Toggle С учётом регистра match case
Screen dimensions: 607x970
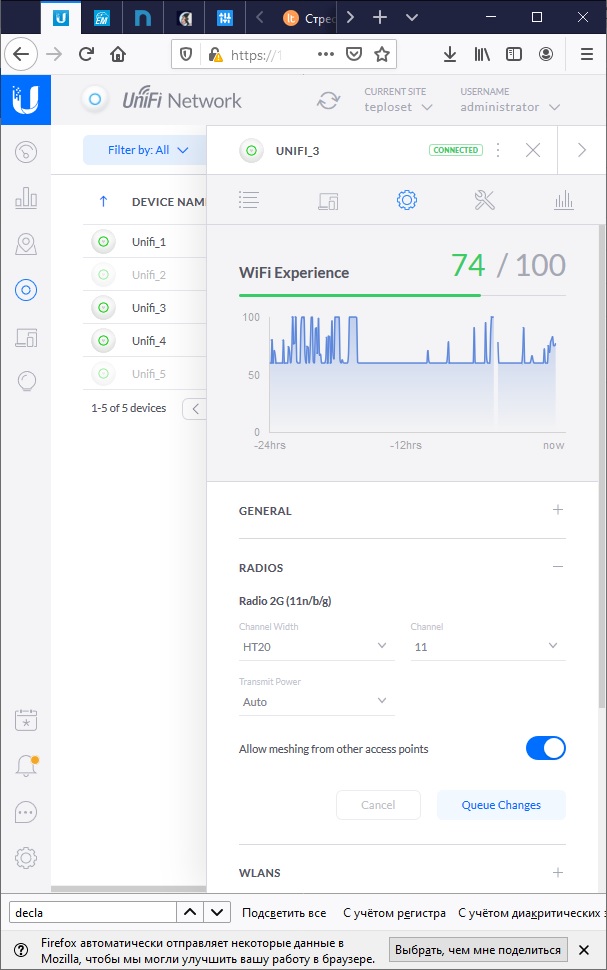(394, 912)
